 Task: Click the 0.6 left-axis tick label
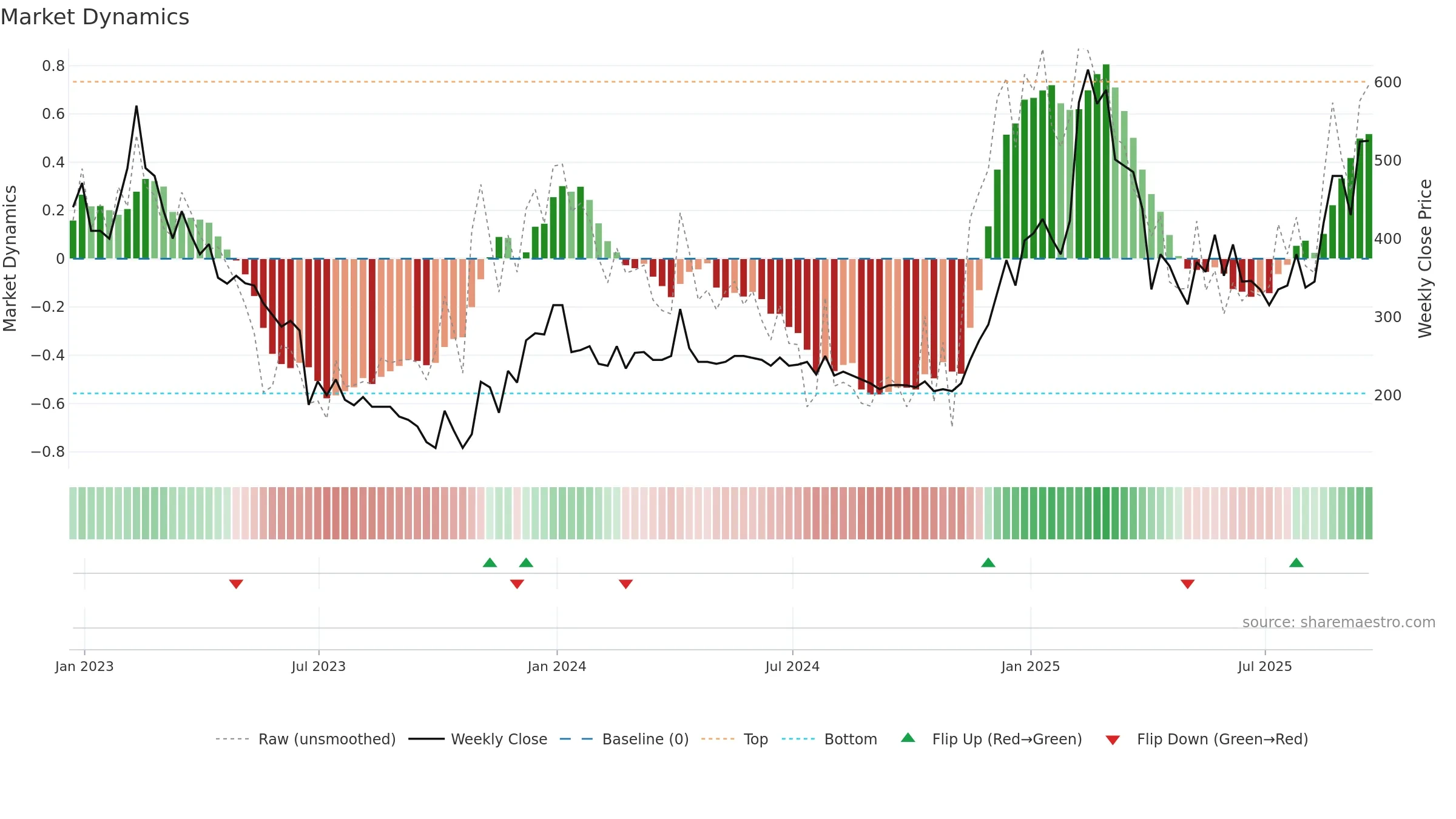click(x=53, y=114)
